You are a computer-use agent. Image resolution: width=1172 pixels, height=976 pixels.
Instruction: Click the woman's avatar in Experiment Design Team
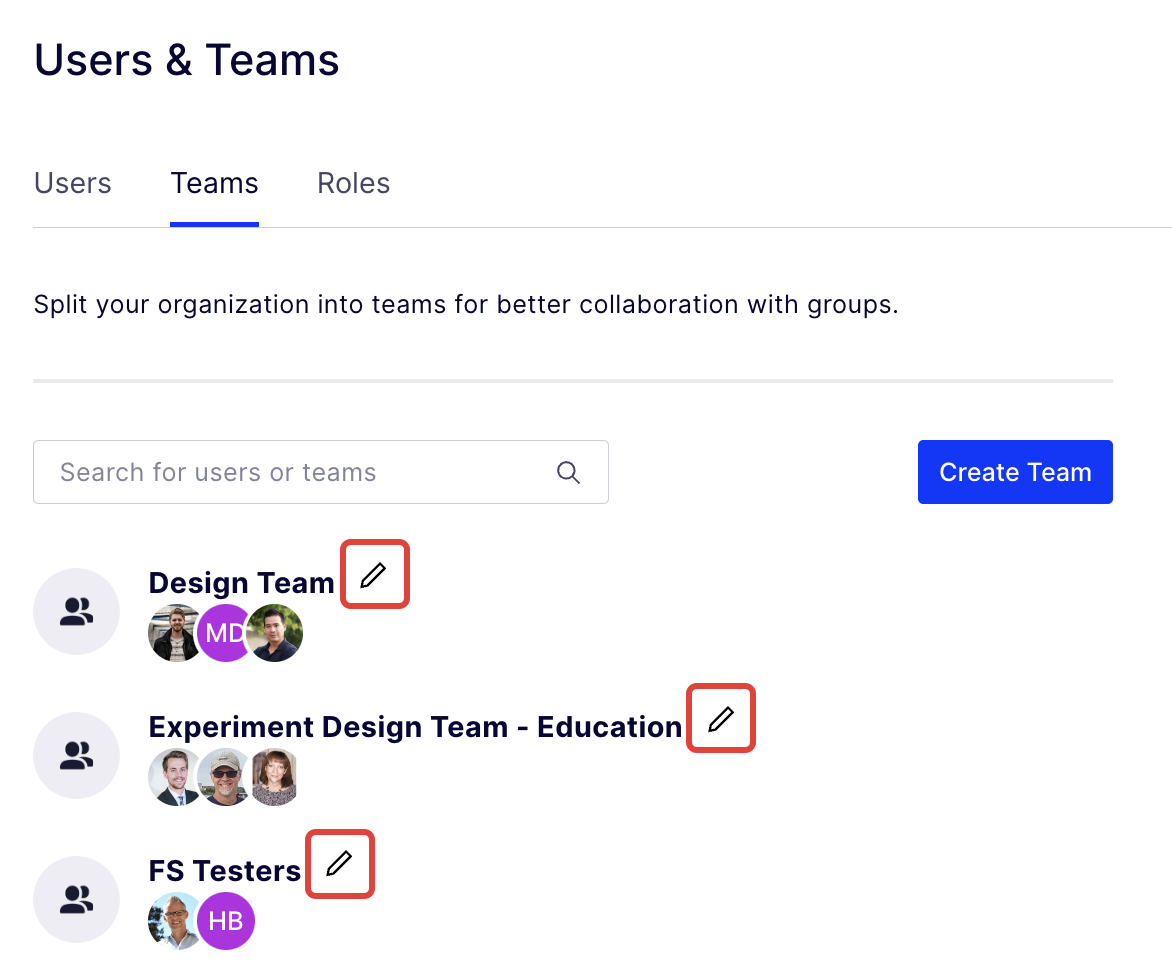274,777
